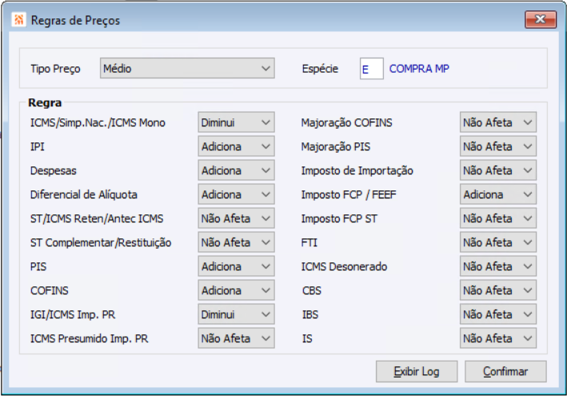Open the Despesas dropdown

(x=236, y=170)
